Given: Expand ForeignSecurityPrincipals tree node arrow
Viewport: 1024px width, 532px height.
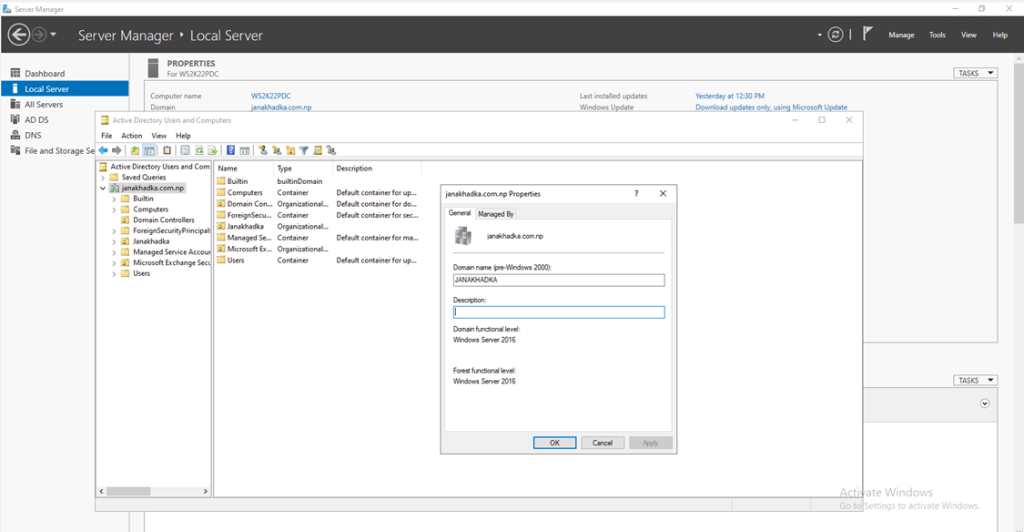Looking at the screenshot, I should [x=114, y=231].
